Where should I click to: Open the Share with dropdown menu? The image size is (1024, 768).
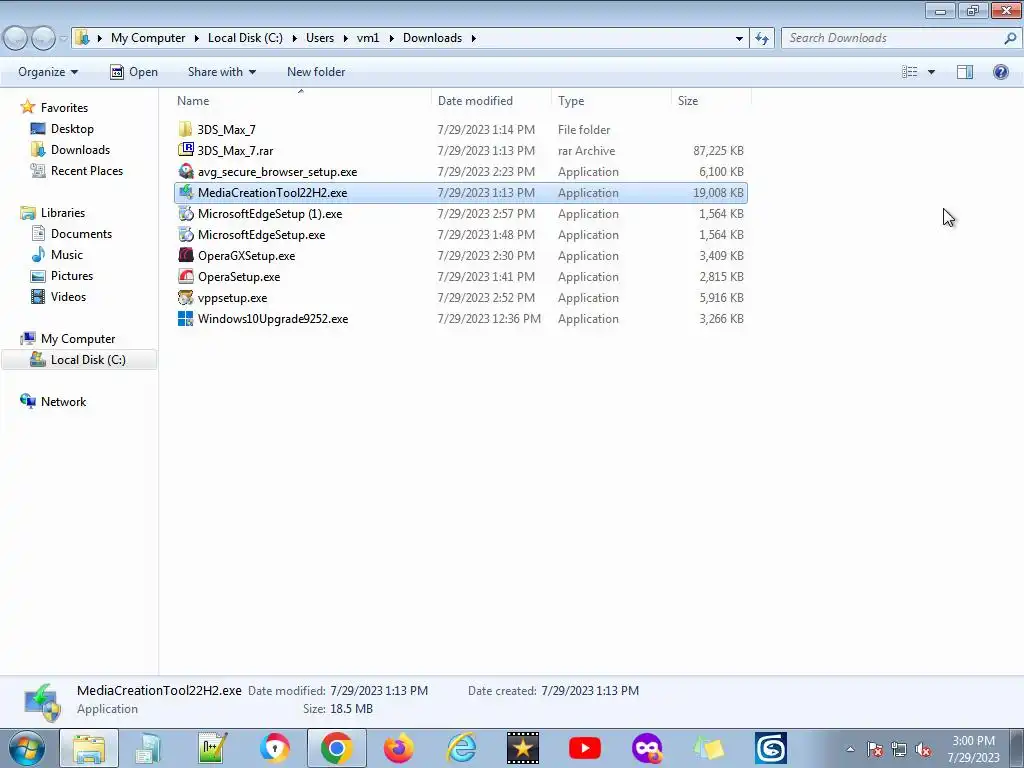221,72
